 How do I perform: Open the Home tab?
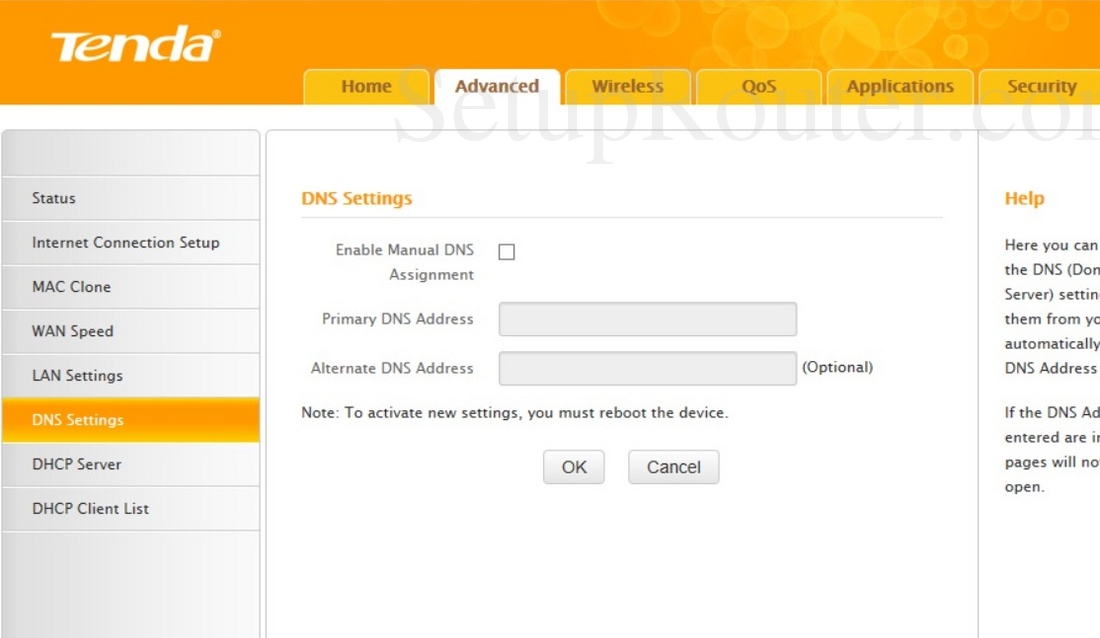[x=366, y=87]
